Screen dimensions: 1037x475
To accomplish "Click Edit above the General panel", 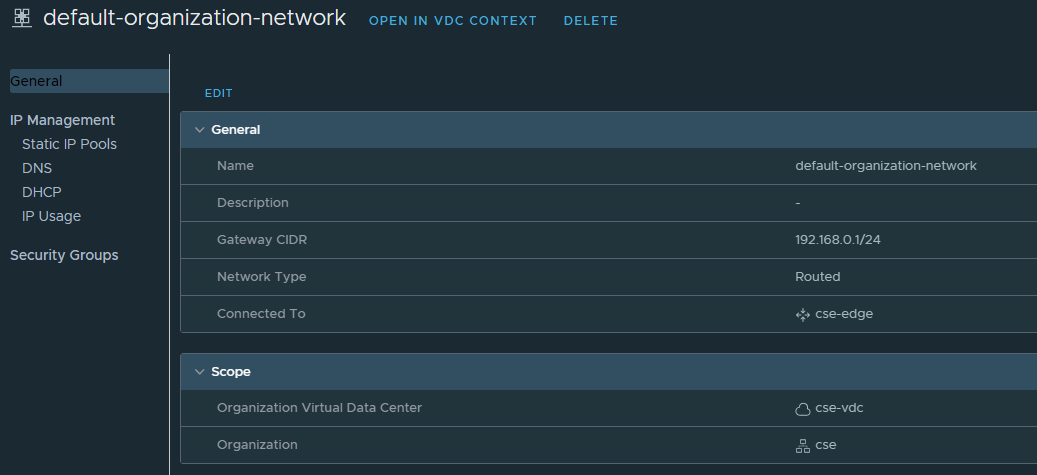I will point(218,93).
